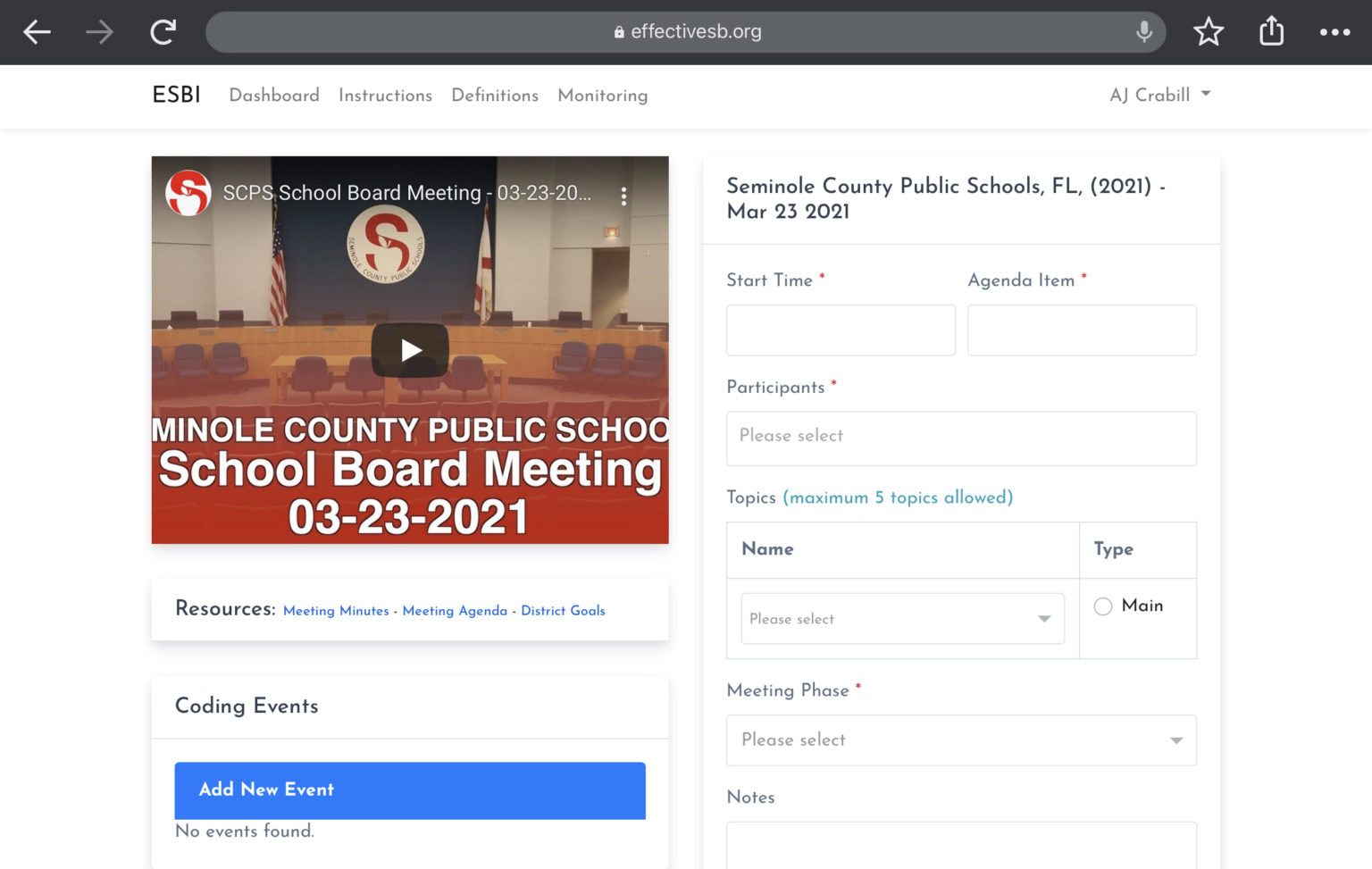The image size is (1372, 869).
Task: Open the share icon in browser toolbar
Action: pyautogui.click(x=1271, y=31)
